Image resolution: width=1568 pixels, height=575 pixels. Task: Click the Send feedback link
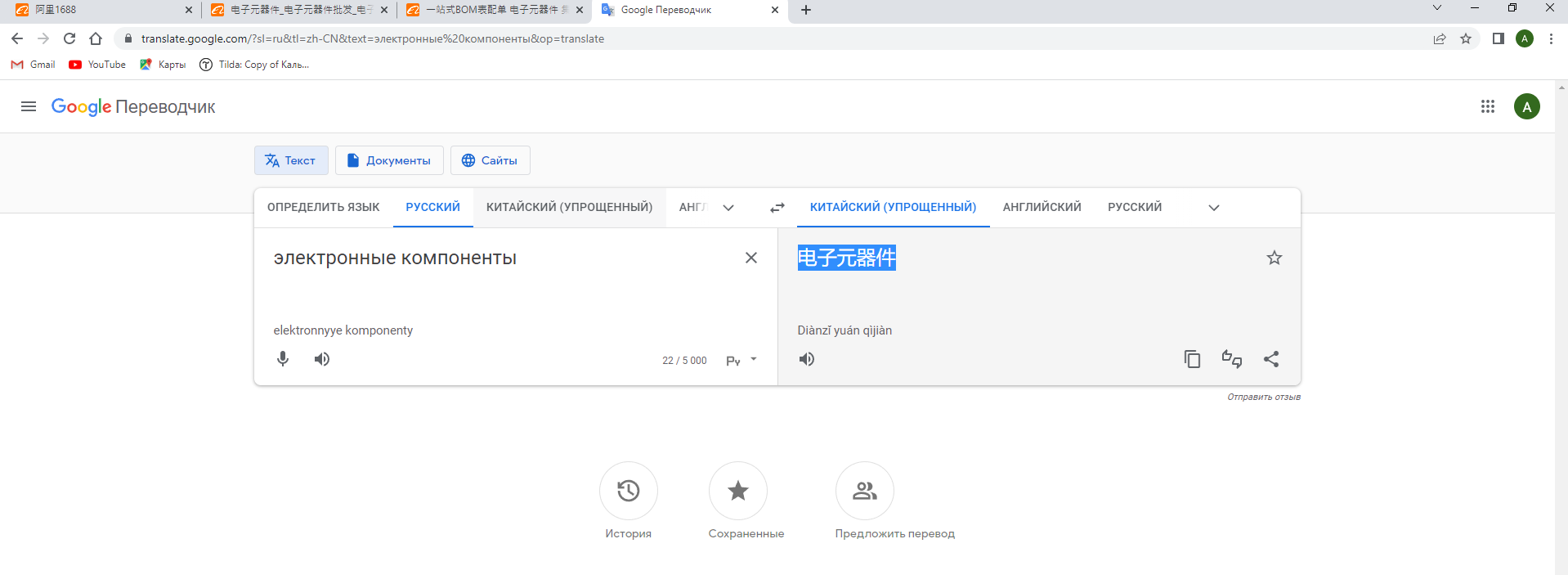(1264, 397)
